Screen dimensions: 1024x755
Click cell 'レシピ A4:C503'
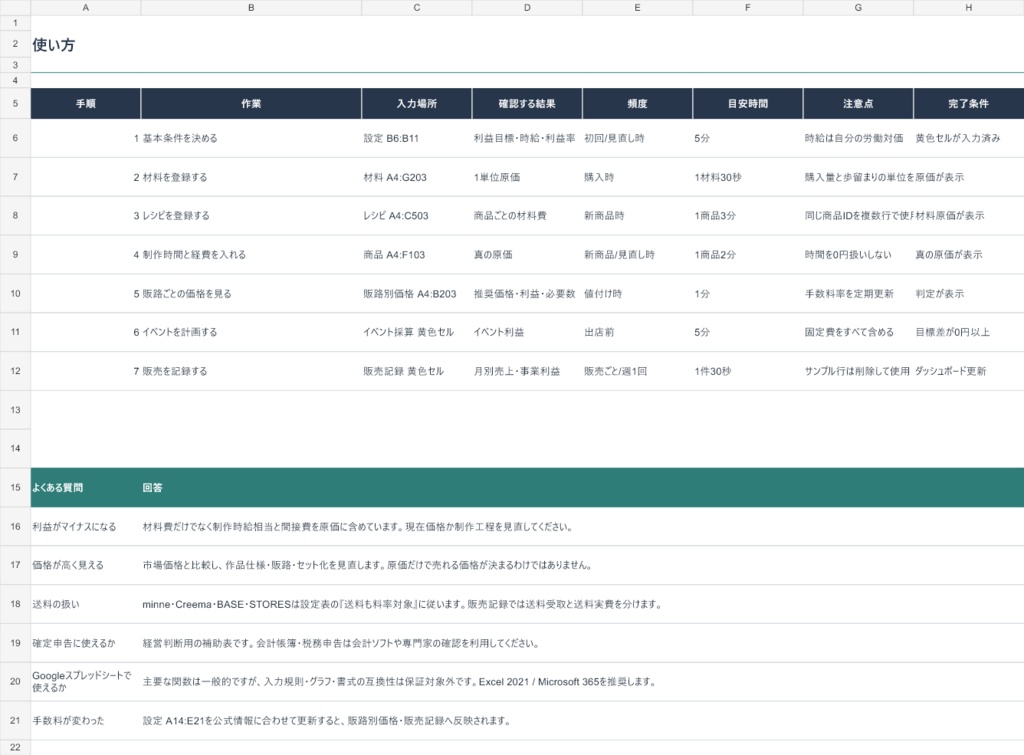point(417,216)
